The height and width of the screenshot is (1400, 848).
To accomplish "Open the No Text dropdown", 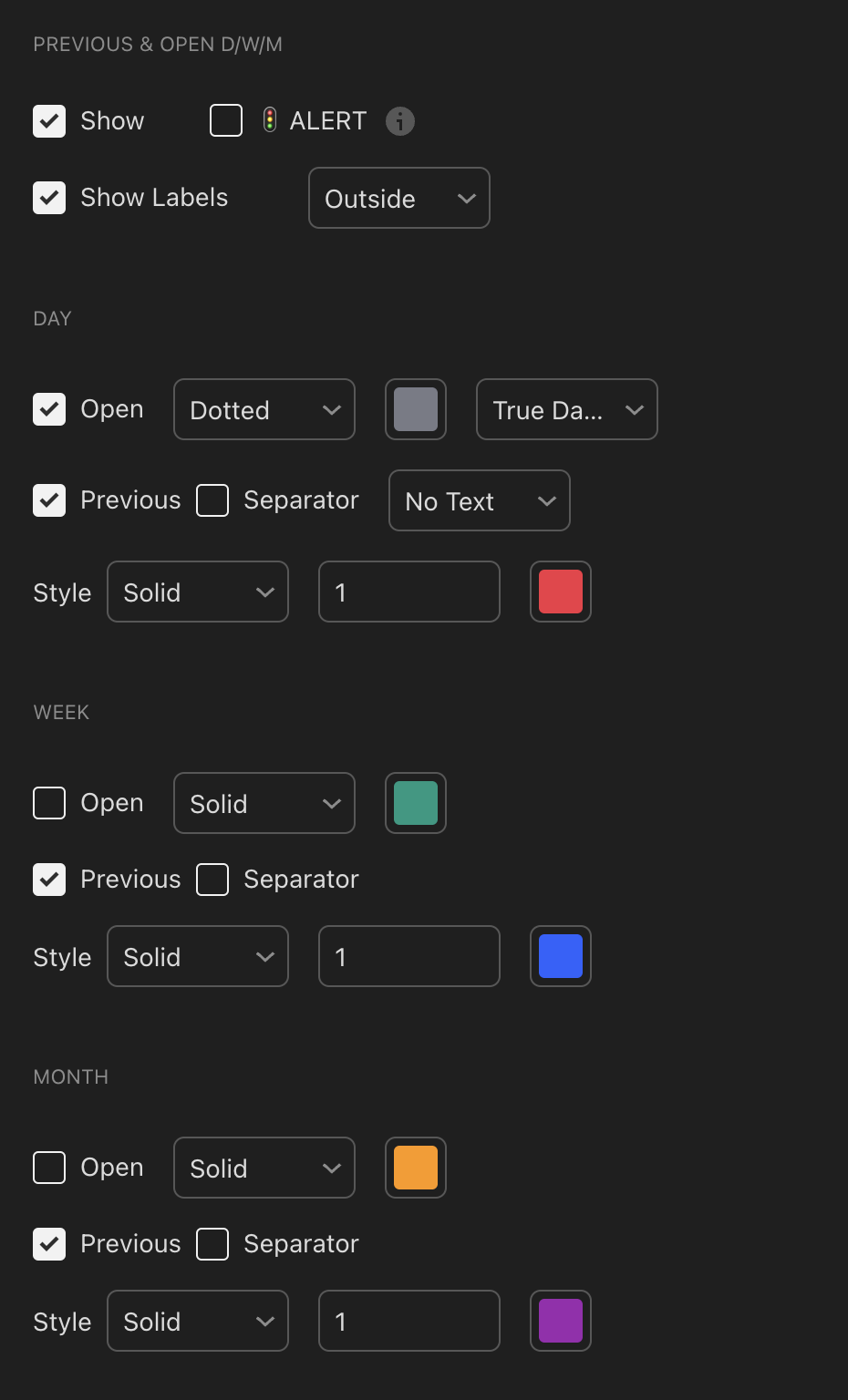I will [x=479, y=500].
